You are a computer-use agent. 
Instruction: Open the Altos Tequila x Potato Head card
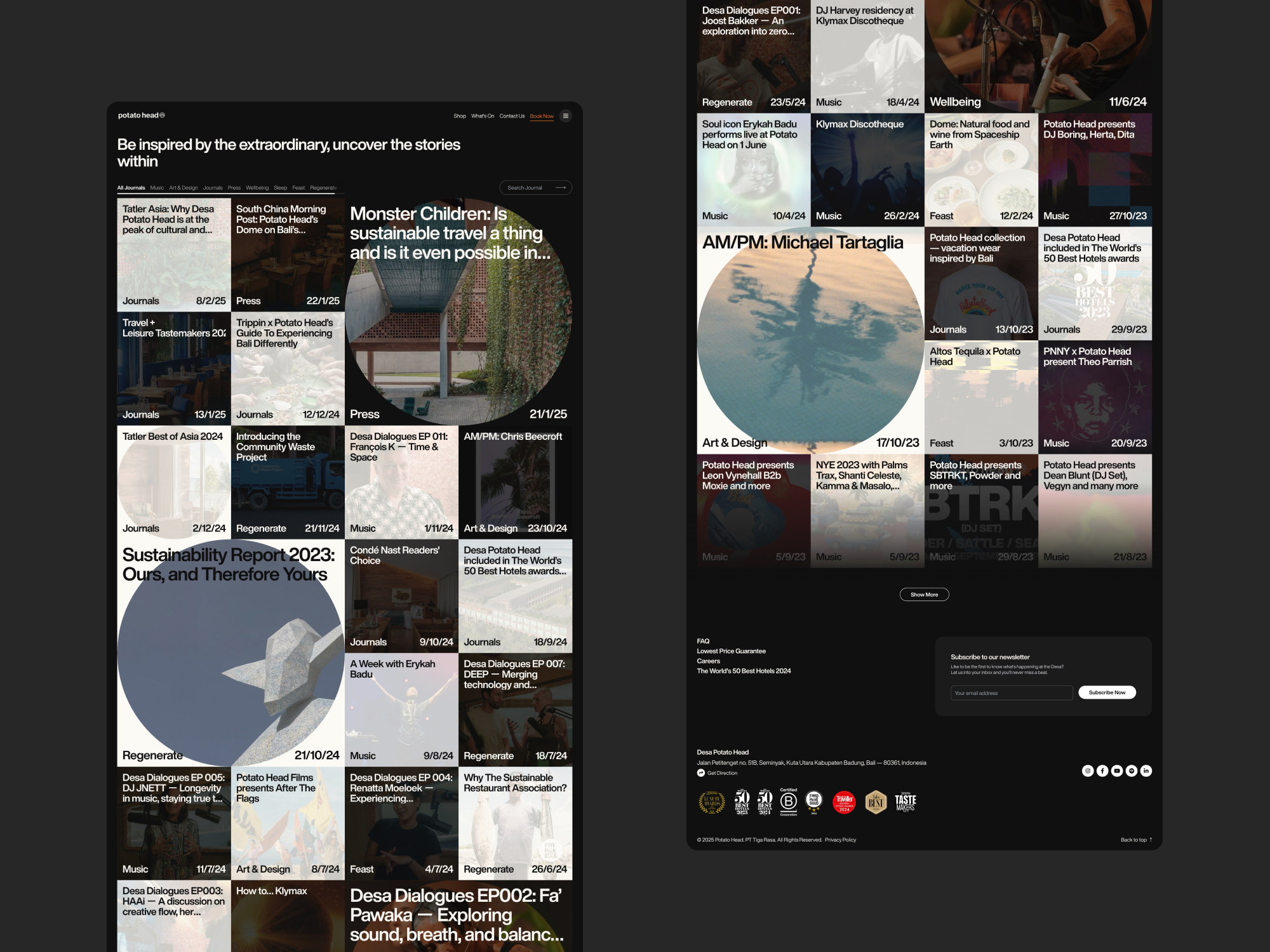pos(981,397)
